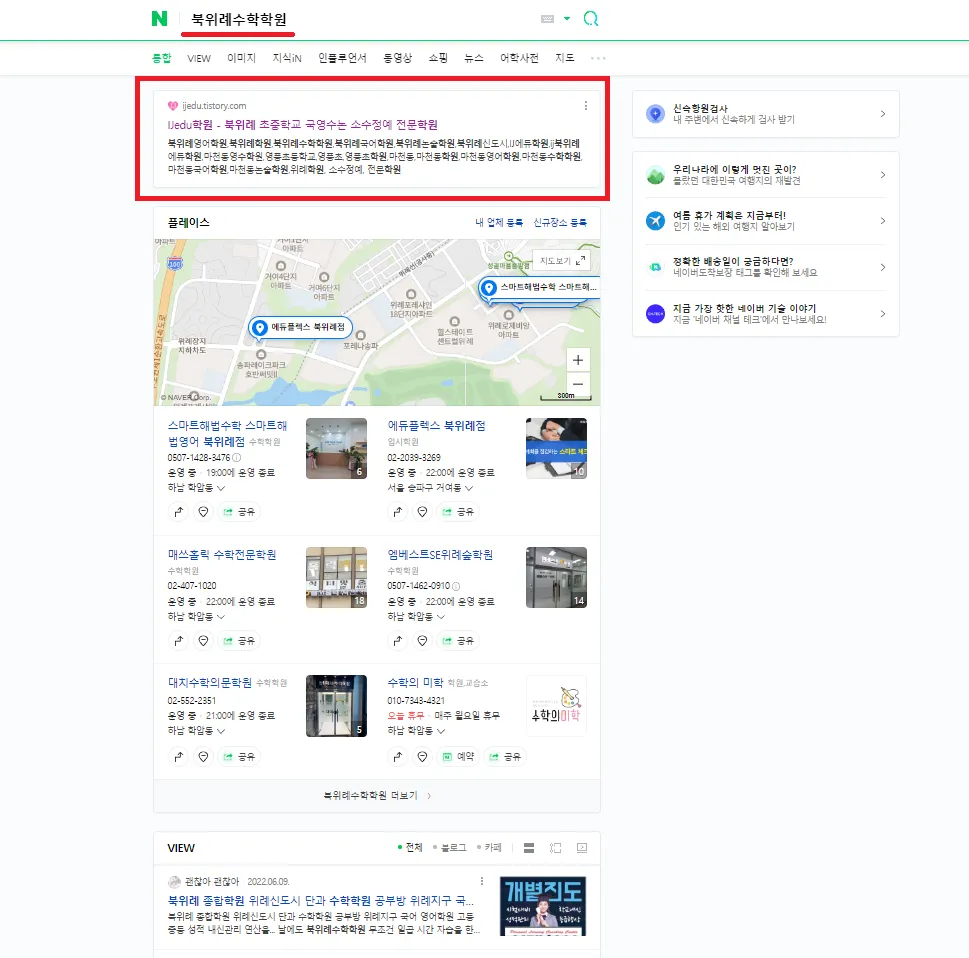This screenshot has height=958, width=969.
Task: Open the 어학사전 tab
Action: (519, 58)
